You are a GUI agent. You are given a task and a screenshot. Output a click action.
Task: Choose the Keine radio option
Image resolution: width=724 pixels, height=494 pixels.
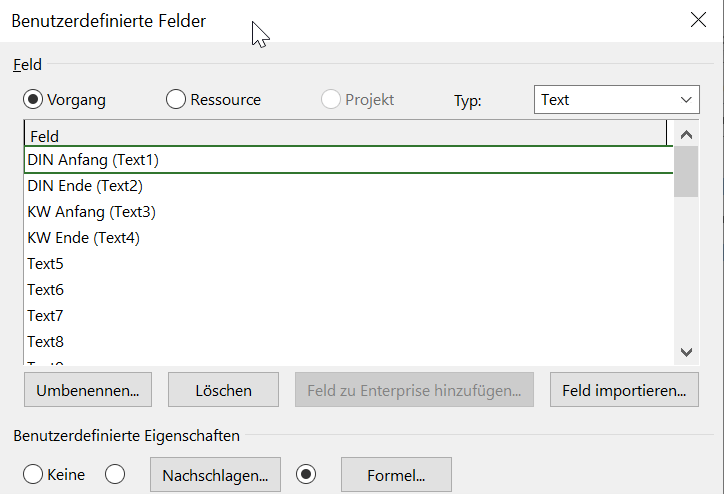(33, 474)
